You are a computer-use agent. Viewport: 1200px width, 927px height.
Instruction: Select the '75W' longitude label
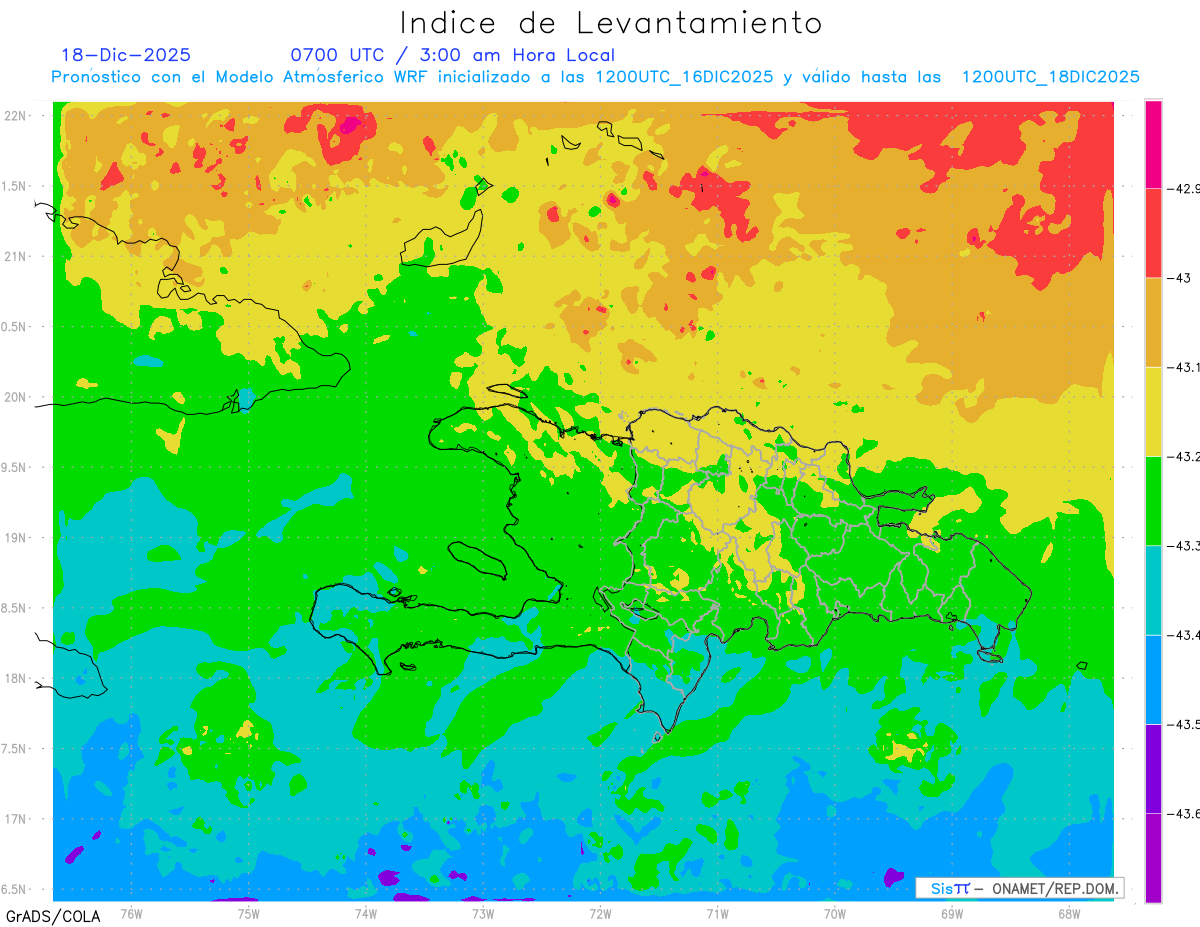249,913
